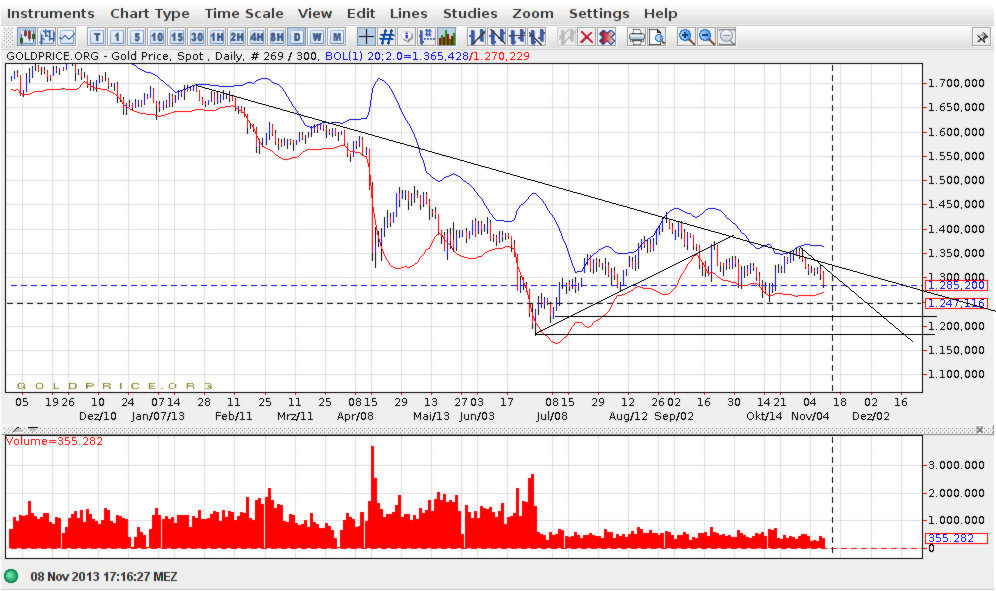Click the greyed-out line edit icon

coord(567,37)
